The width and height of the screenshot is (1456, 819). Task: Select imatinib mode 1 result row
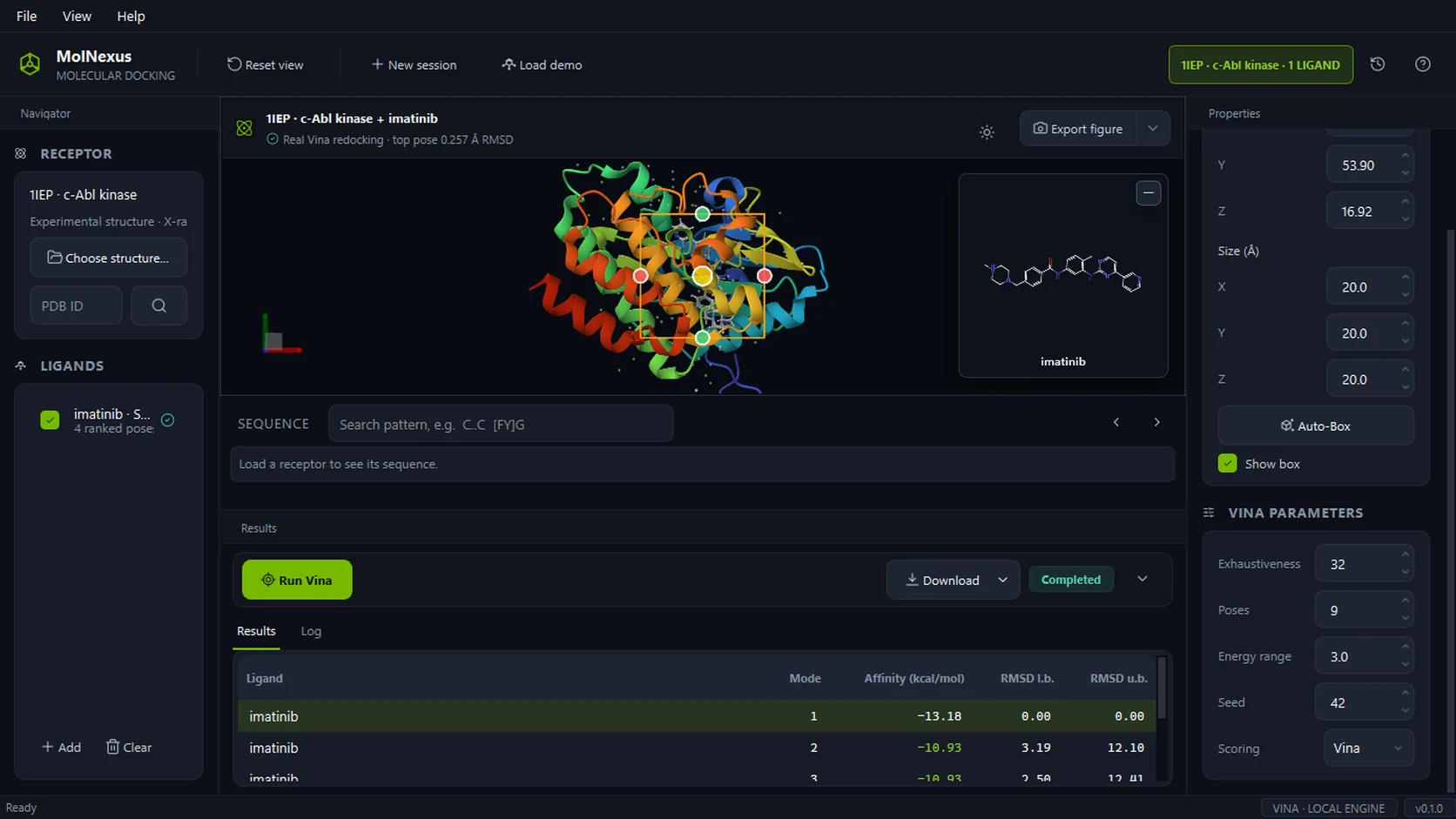click(x=697, y=716)
